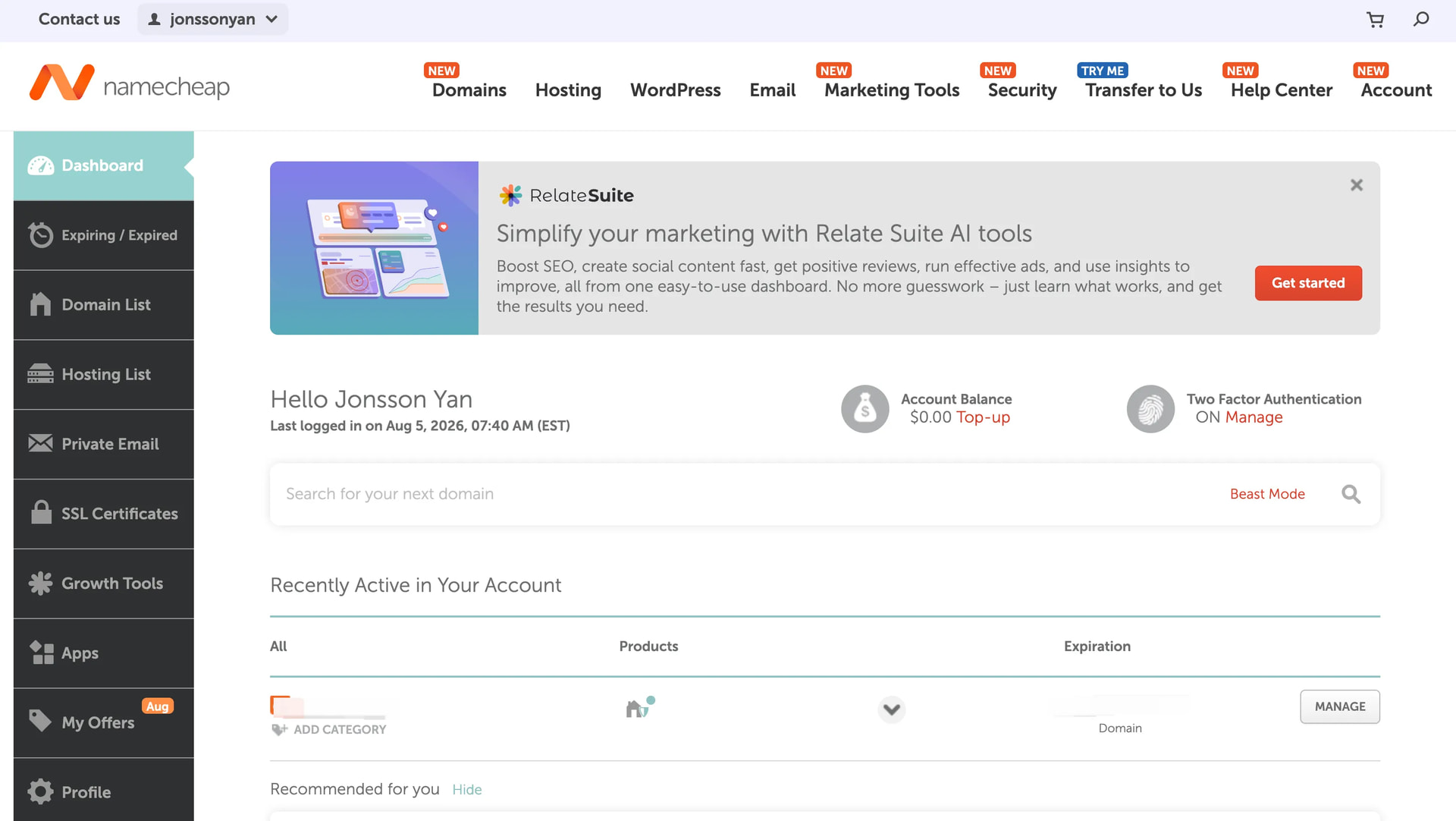1456x821 pixels.
Task: Expand the domain row chevron
Action: pyautogui.click(x=892, y=709)
